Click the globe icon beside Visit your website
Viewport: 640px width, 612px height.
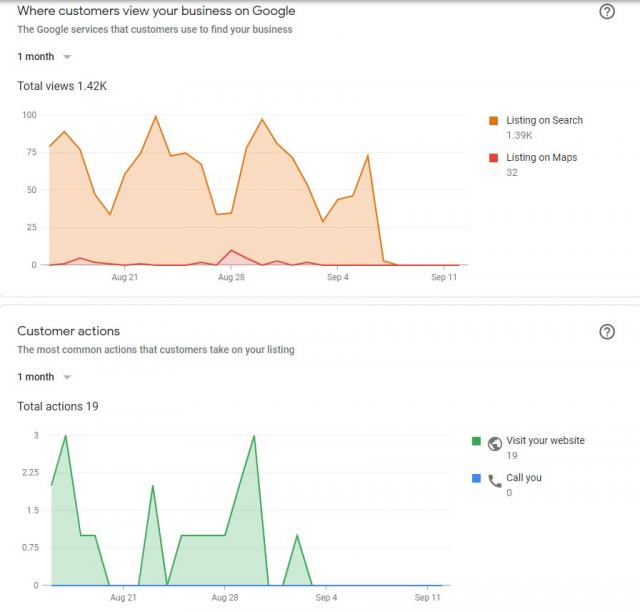point(494,442)
